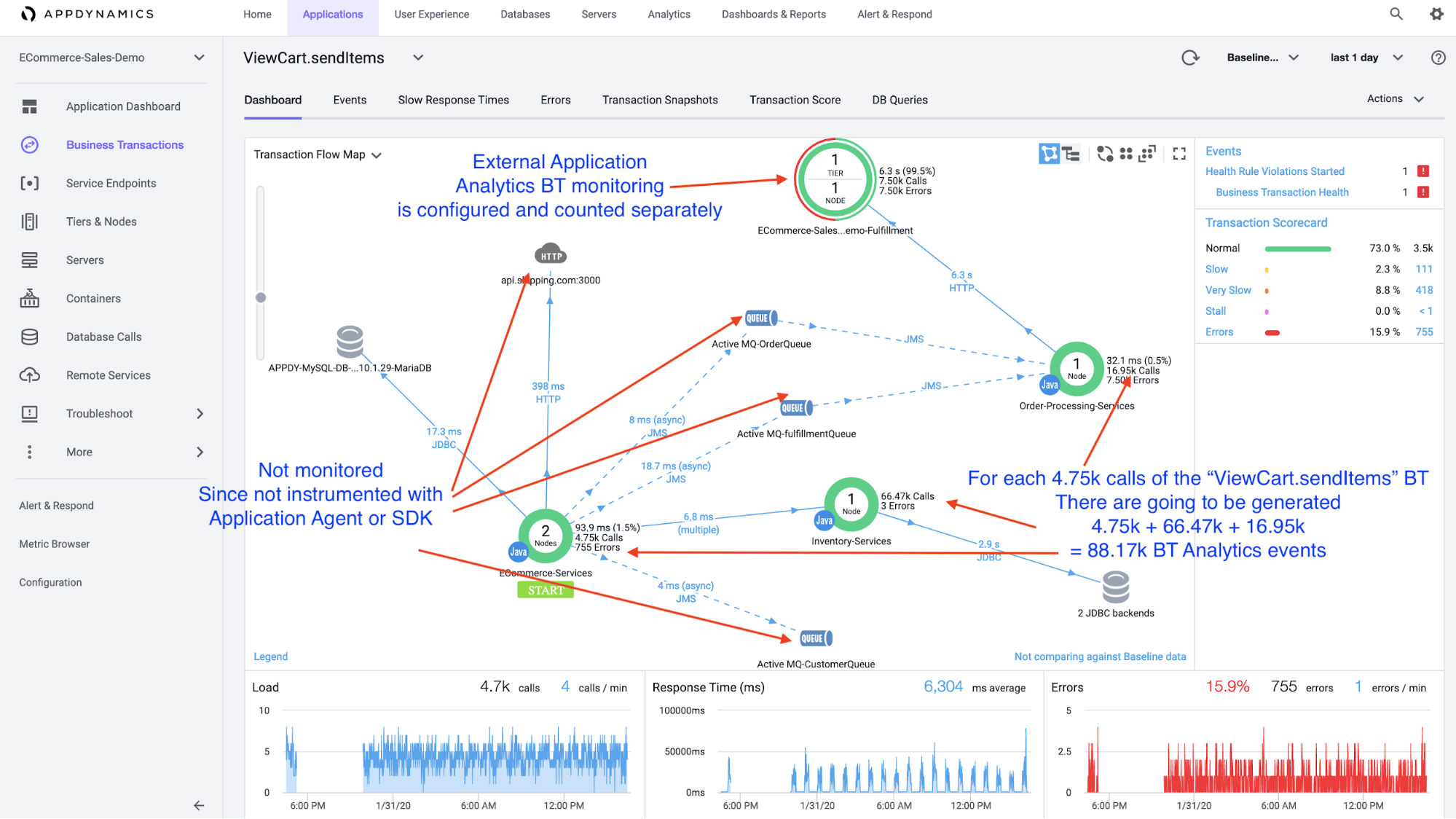1456x819 pixels.
Task: Go to the Home menu
Action: [257, 14]
